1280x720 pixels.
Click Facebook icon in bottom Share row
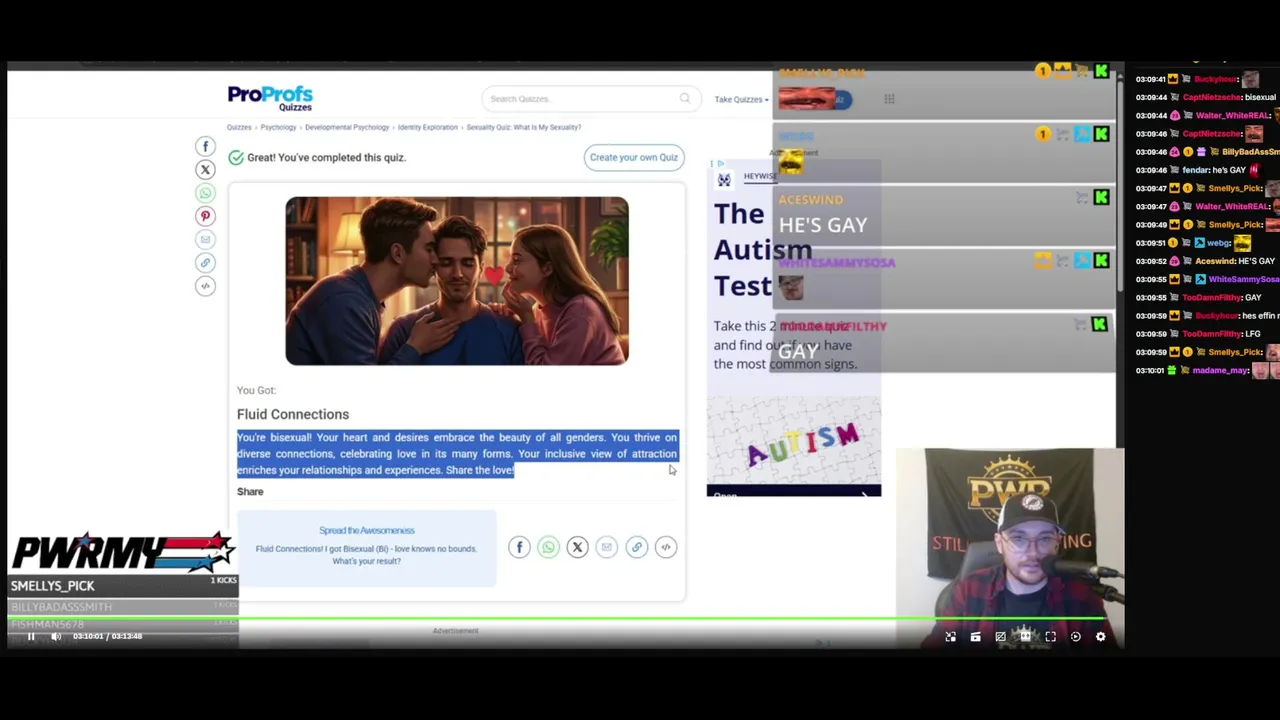[x=519, y=547]
